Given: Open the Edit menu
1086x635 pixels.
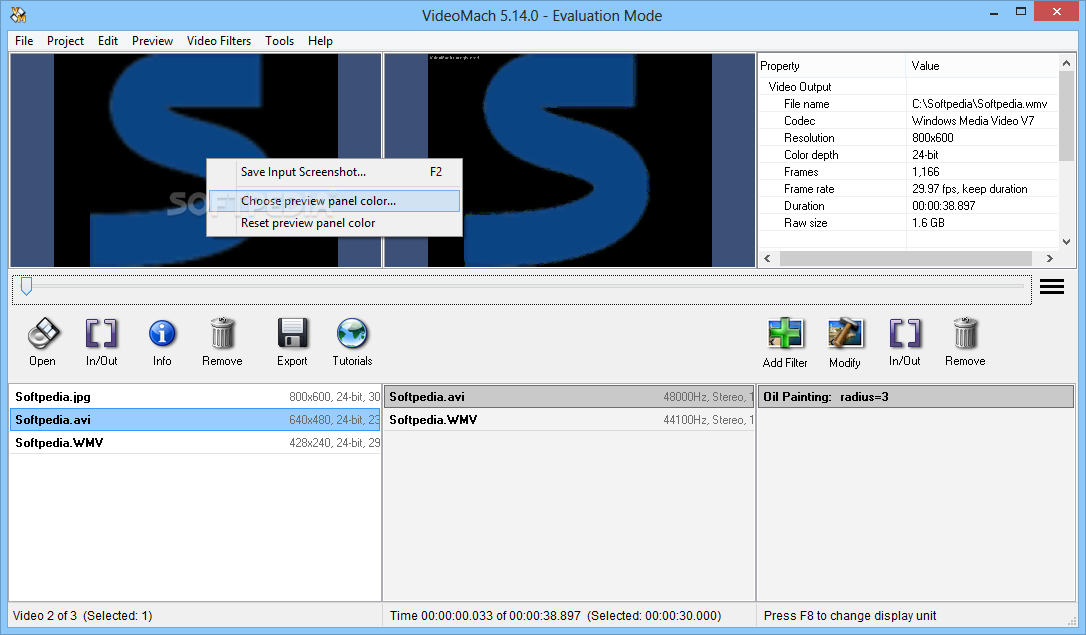Looking at the screenshot, I should [x=107, y=41].
